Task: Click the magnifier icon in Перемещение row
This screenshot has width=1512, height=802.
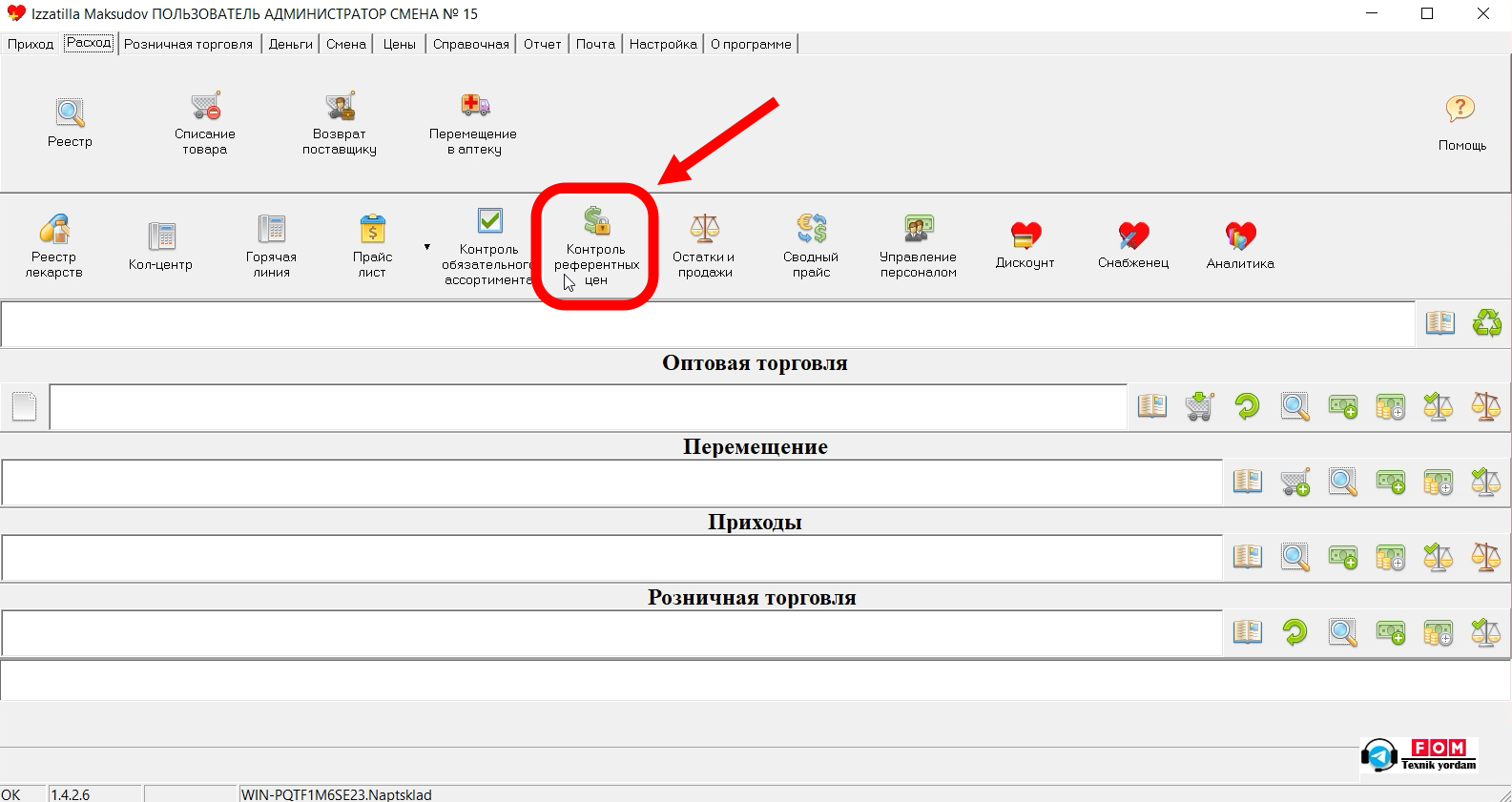Action: pyautogui.click(x=1343, y=483)
